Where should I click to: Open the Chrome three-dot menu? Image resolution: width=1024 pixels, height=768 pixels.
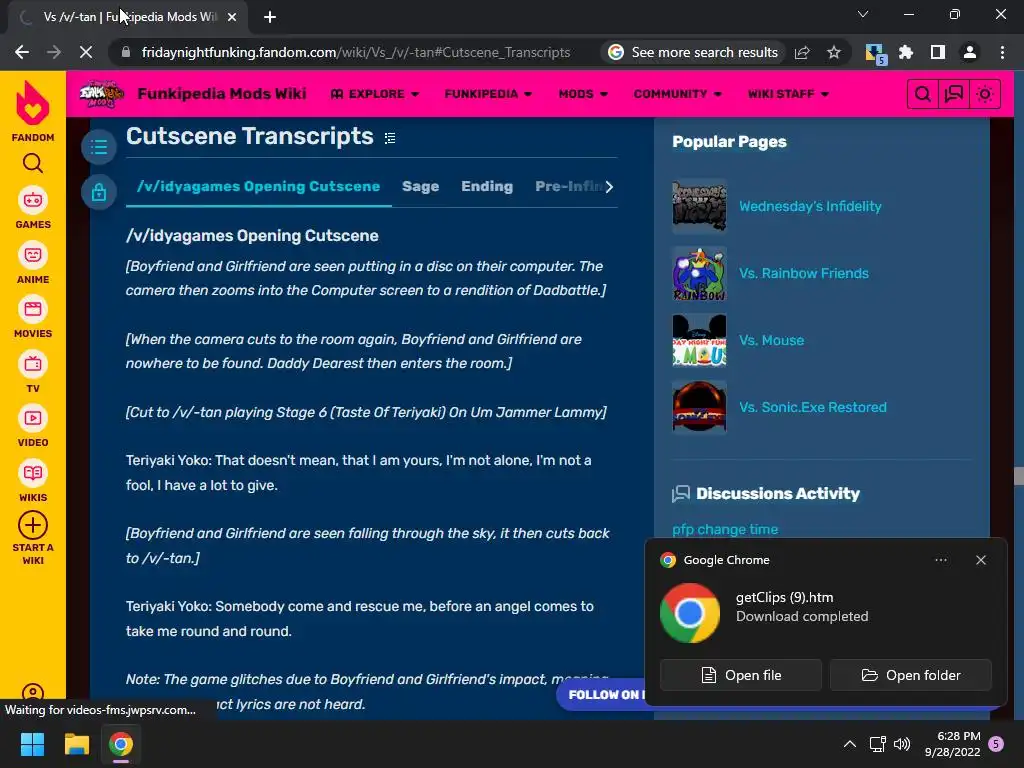[x=1002, y=52]
